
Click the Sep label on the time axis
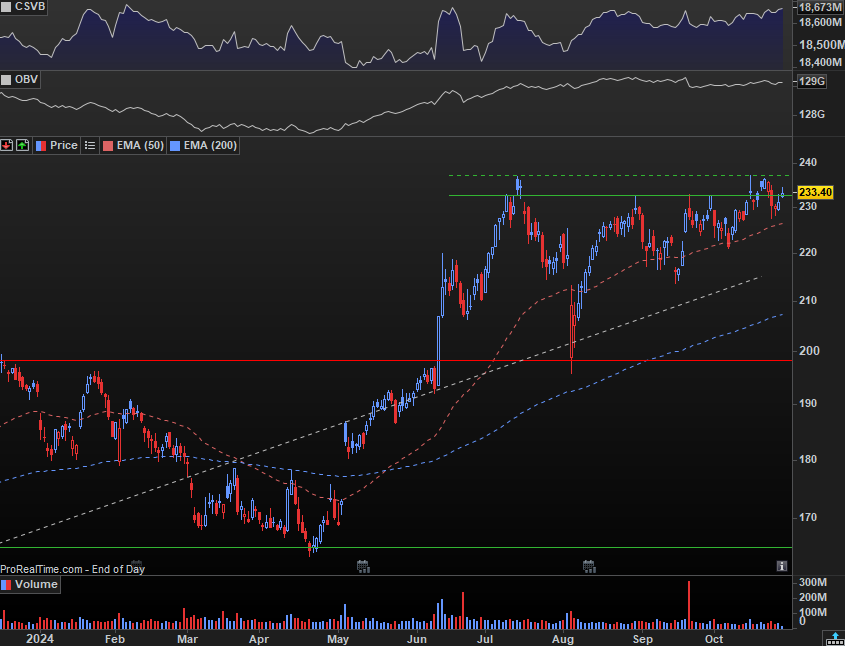(x=642, y=639)
